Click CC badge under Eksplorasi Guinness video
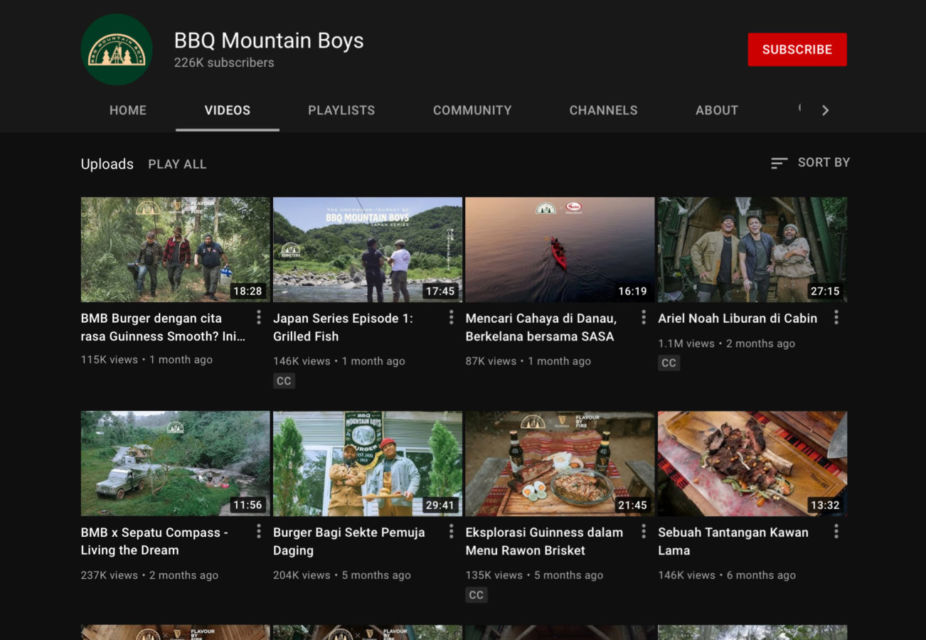 (x=476, y=595)
